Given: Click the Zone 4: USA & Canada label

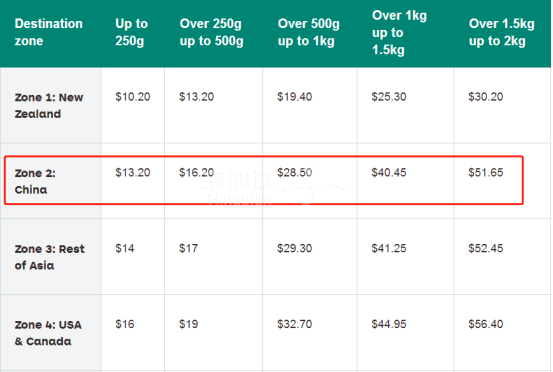Looking at the screenshot, I should [48, 333].
